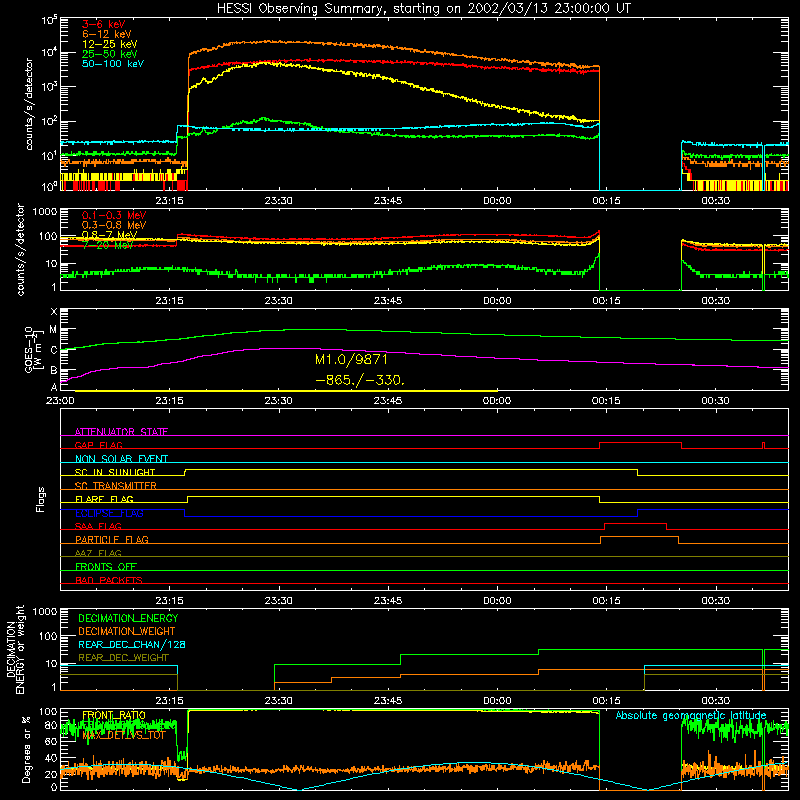
Task: Click the raised SAA_FLAG step after 00:15
Action: (x=635, y=523)
